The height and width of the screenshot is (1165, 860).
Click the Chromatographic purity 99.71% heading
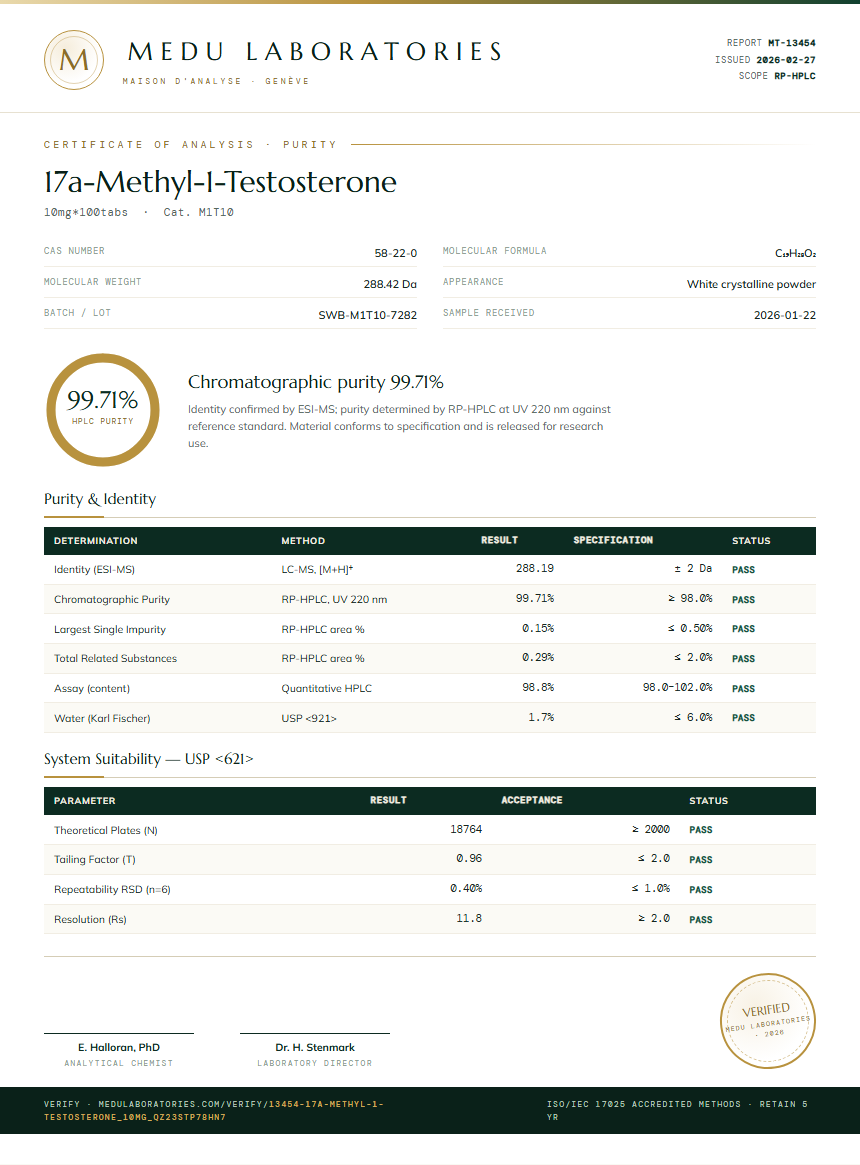point(315,382)
